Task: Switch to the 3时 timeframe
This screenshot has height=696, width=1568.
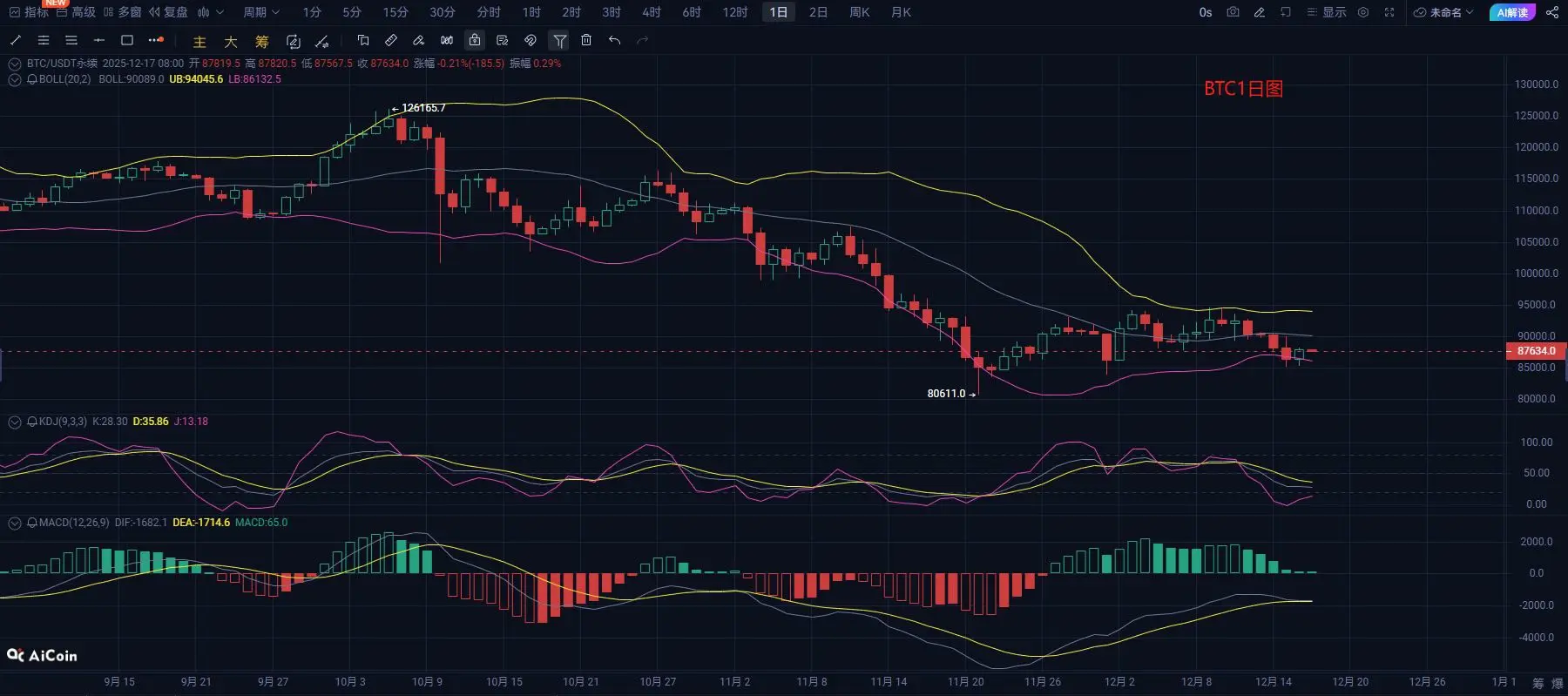Action: [612, 12]
